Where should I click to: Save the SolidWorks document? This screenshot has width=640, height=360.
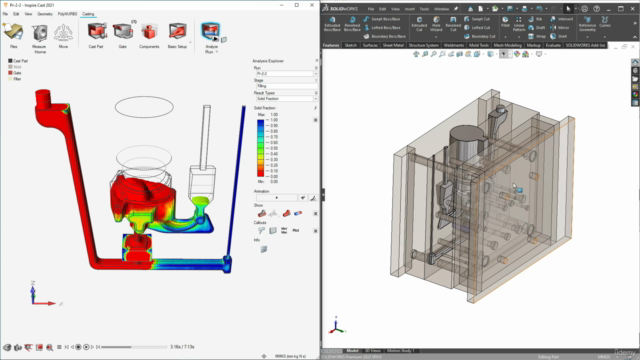coord(510,9)
